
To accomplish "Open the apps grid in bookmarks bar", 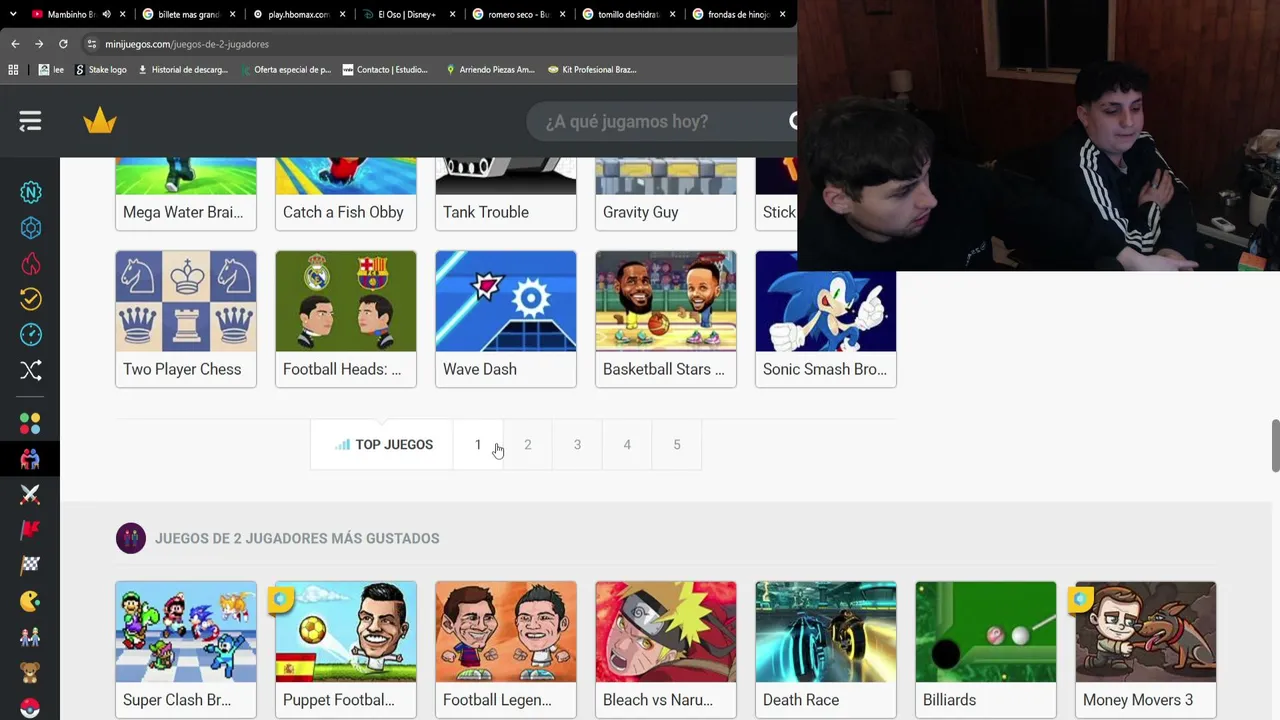I will (x=13, y=70).
